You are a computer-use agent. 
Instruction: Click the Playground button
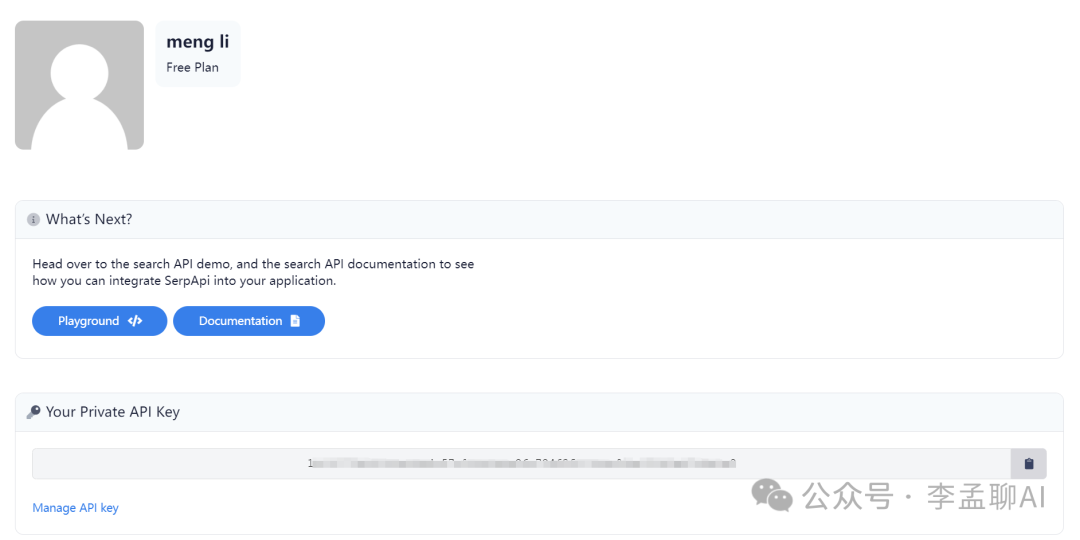click(99, 321)
